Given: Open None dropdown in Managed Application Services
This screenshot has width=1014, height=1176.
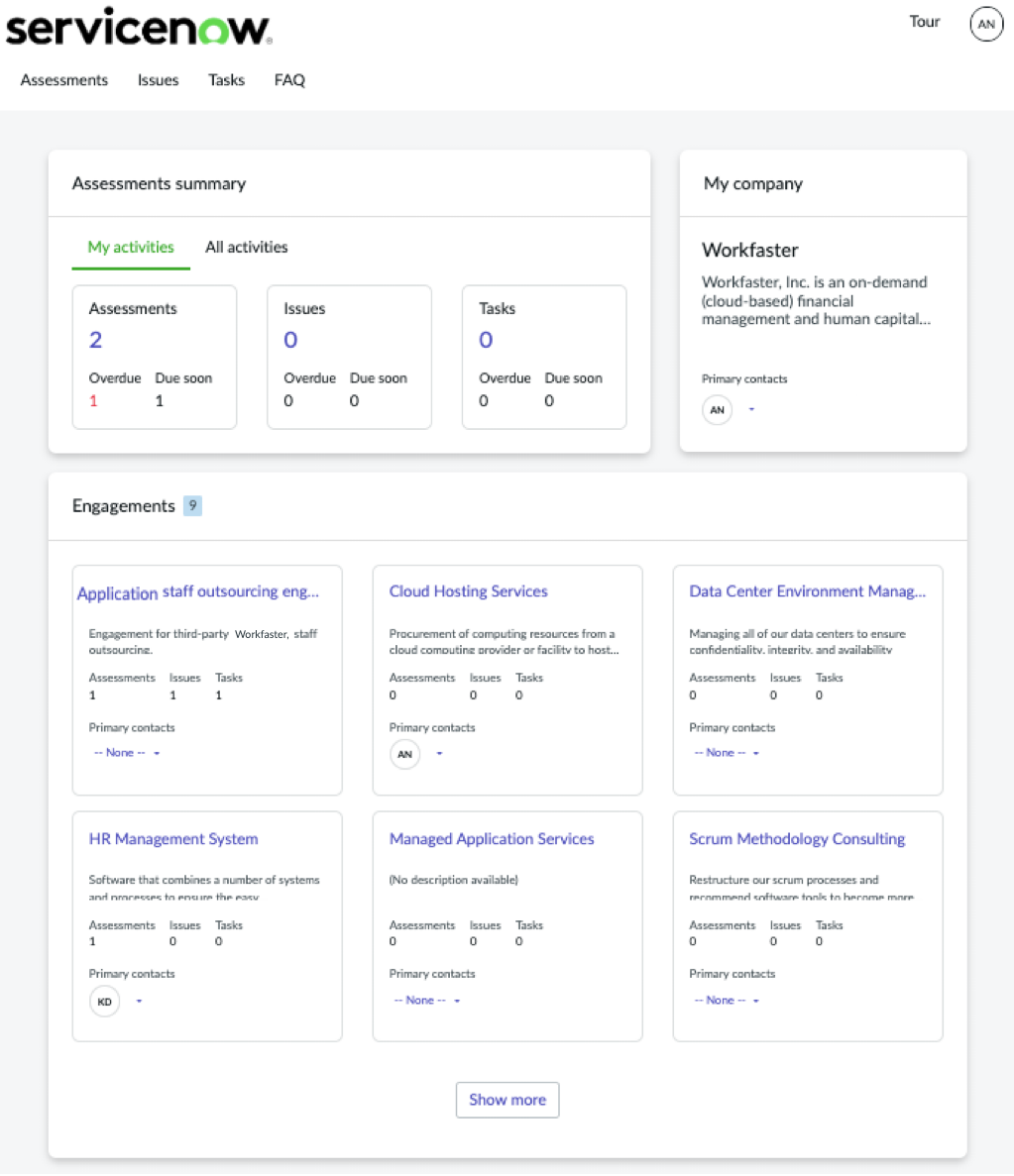Looking at the screenshot, I should pos(426,1000).
